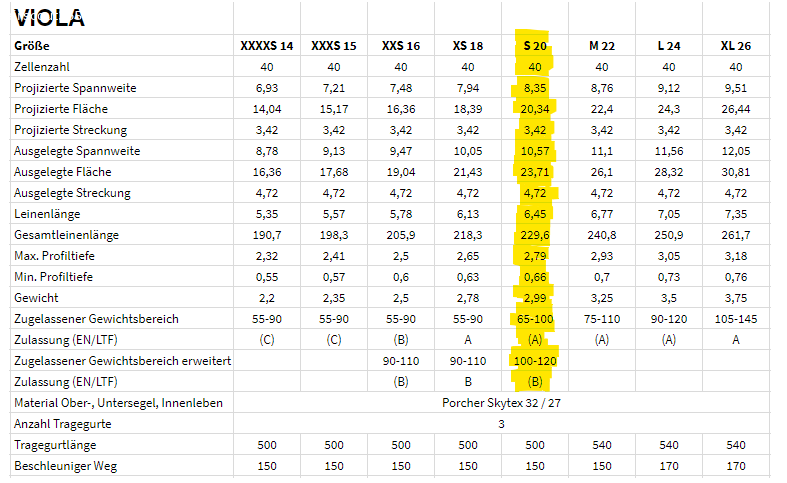
Task: Click highlighted extended range 100-120
Action: click(535, 361)
